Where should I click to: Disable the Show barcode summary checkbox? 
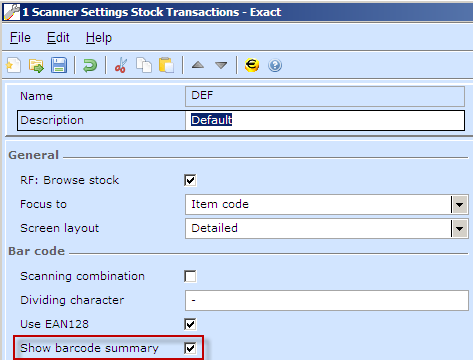point(190,348)
